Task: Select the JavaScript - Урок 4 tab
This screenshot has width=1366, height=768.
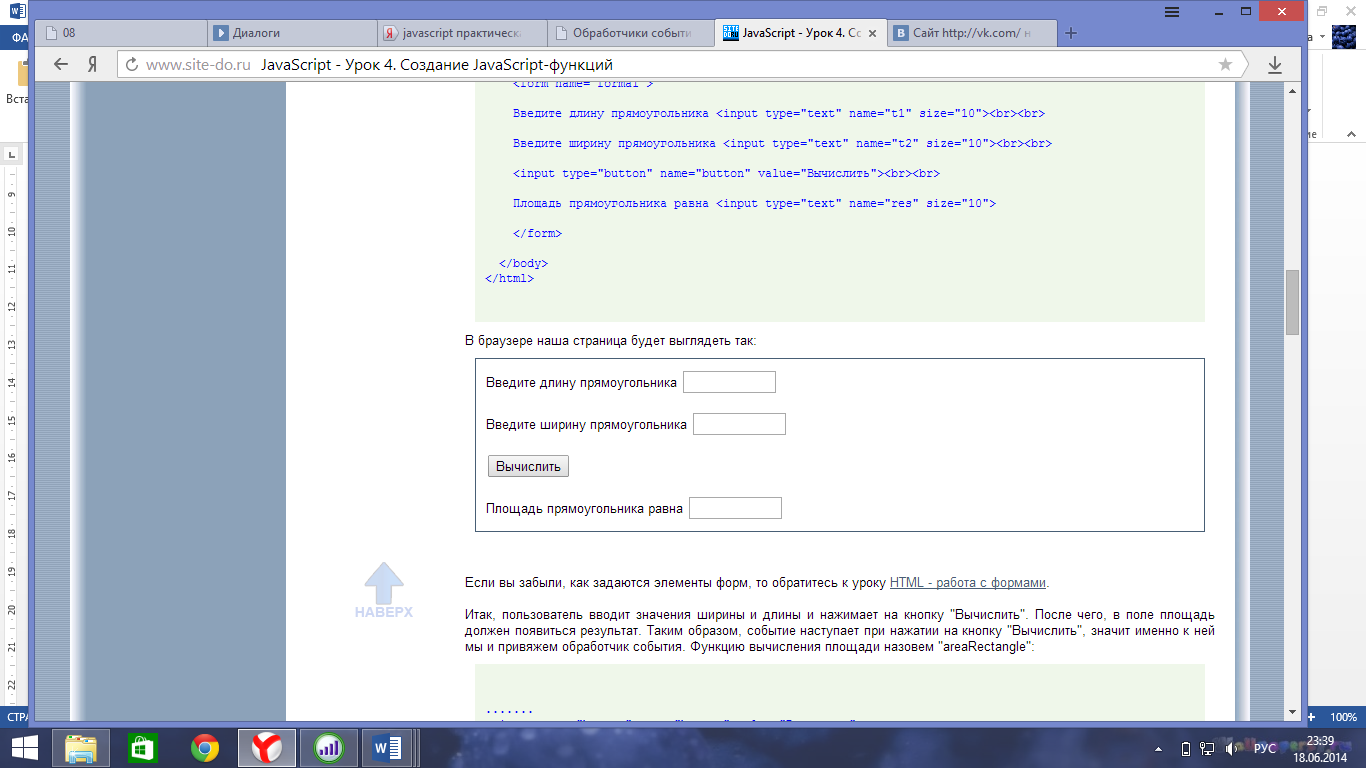Action: (x=801, y=33)
